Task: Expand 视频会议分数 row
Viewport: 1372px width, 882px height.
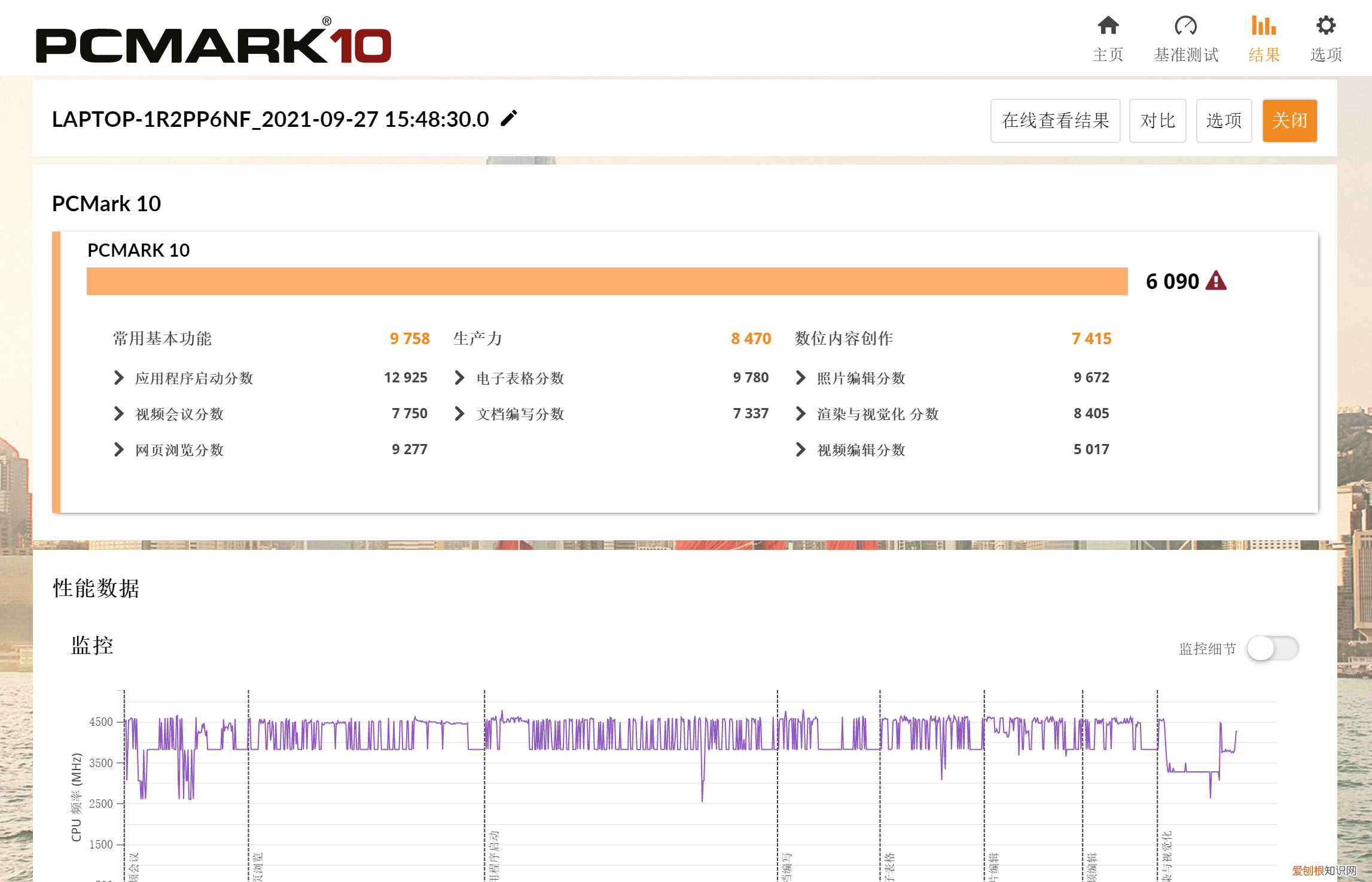Action: point(119,413)
